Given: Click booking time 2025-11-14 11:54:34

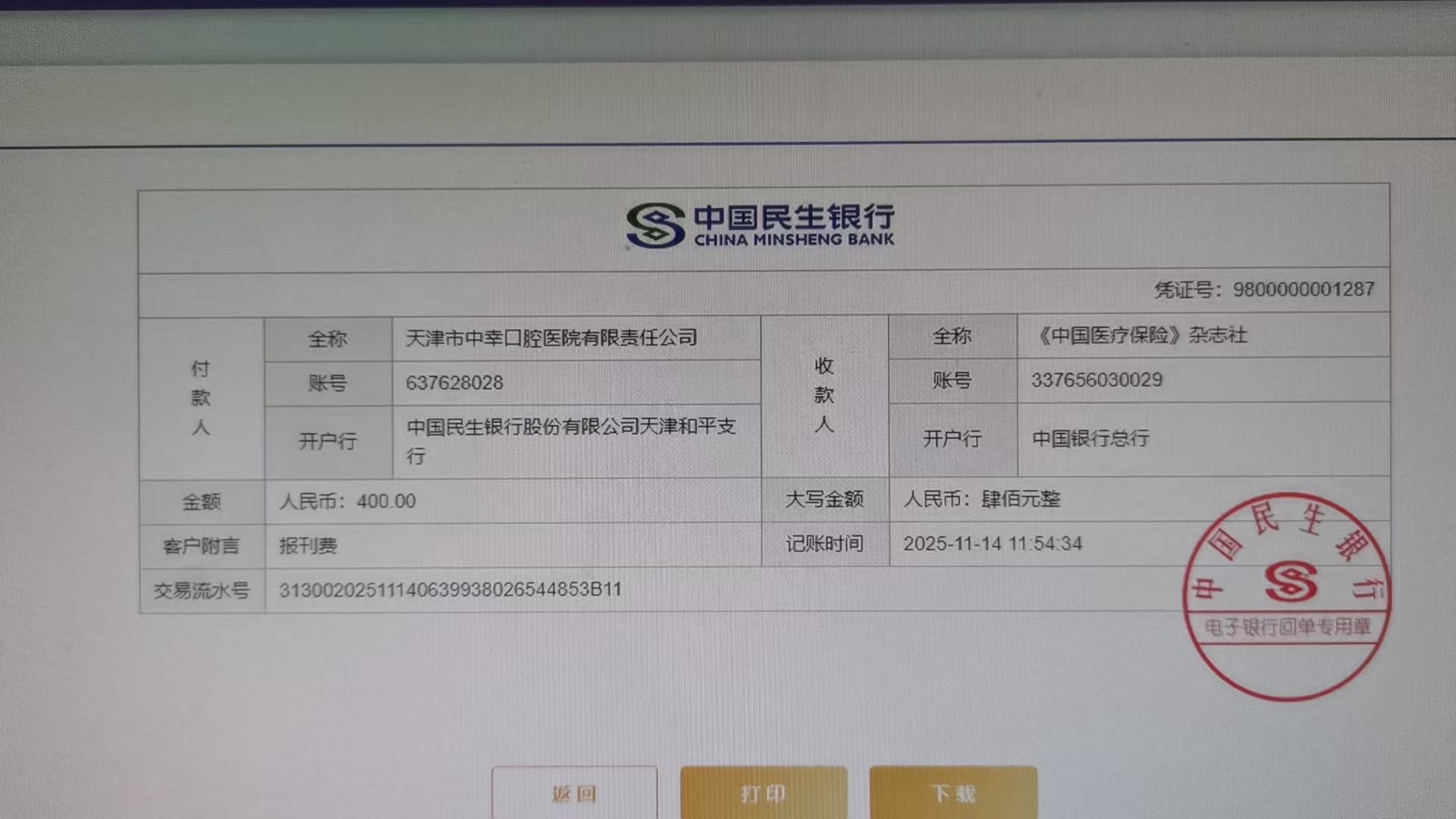Looking at the screenshot, I should [x=992, y=544].
